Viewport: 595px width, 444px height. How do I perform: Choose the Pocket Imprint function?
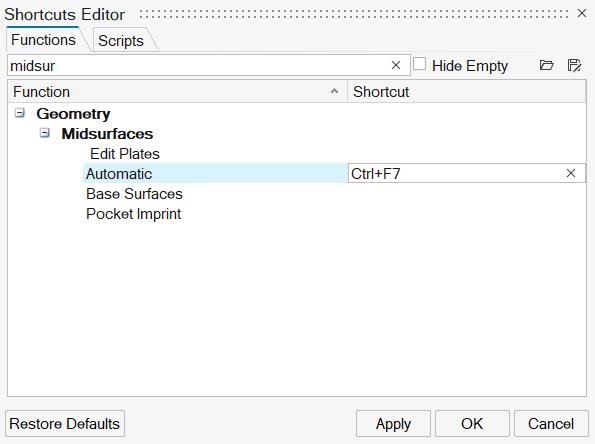(x=134, y=214)
